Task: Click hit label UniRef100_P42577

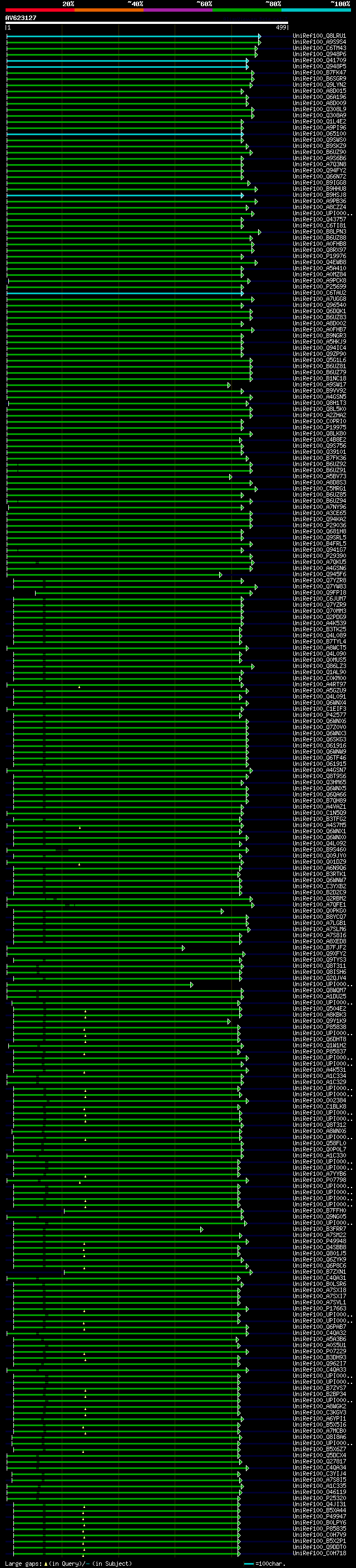Action: pos(319,715)
